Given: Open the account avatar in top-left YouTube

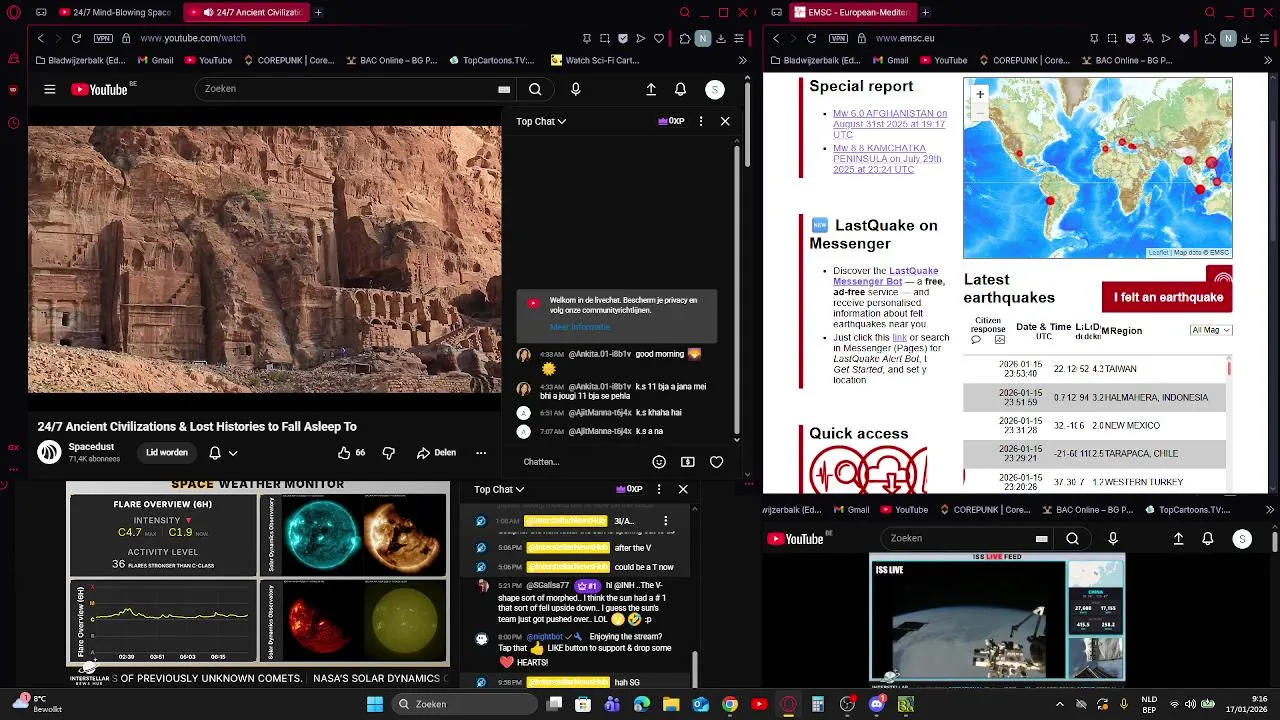Looking at the screenshot, I should click(715, 89).
